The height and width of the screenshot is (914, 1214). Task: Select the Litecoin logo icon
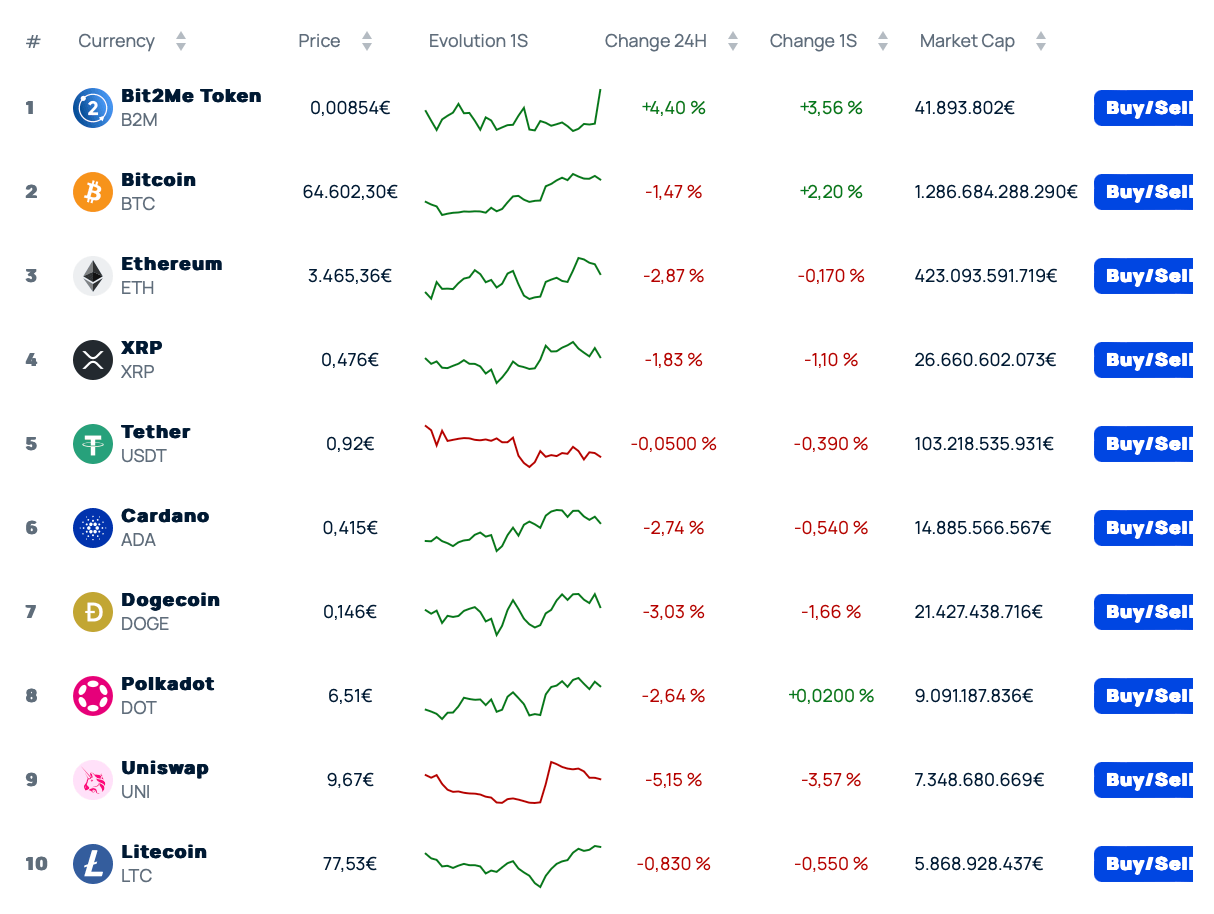(92, 864)
